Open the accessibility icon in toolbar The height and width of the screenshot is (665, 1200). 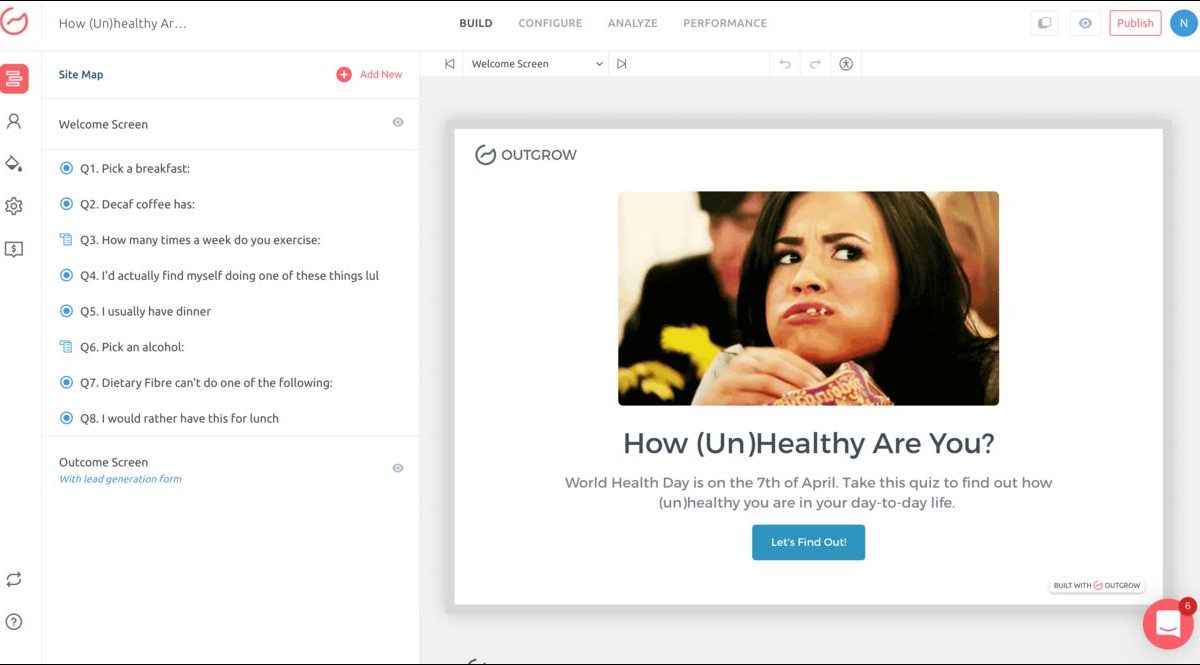pos(846,64)
